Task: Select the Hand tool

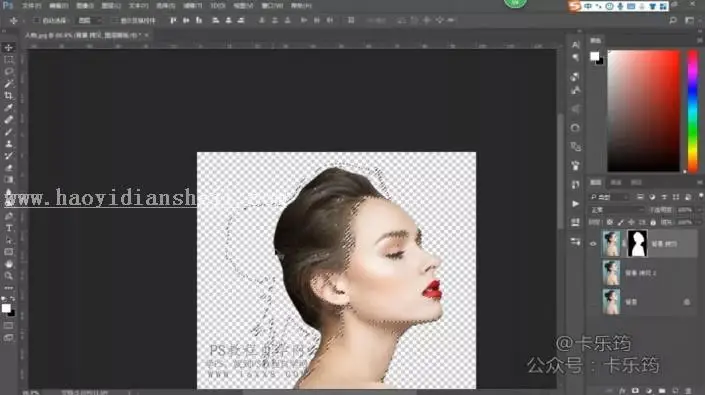Action: tap(9, 264)
